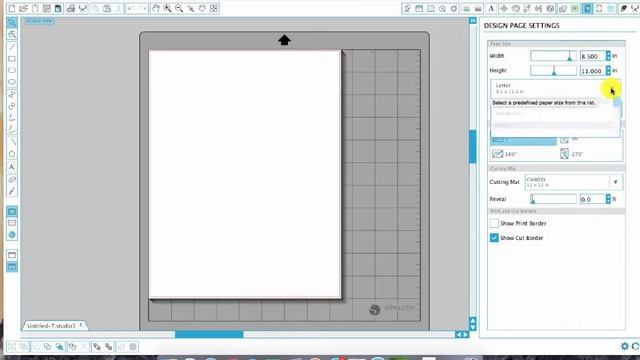Click the refresh icon next to gear
The height and width of the screenshot is (360, 640).
coord(636,346)
